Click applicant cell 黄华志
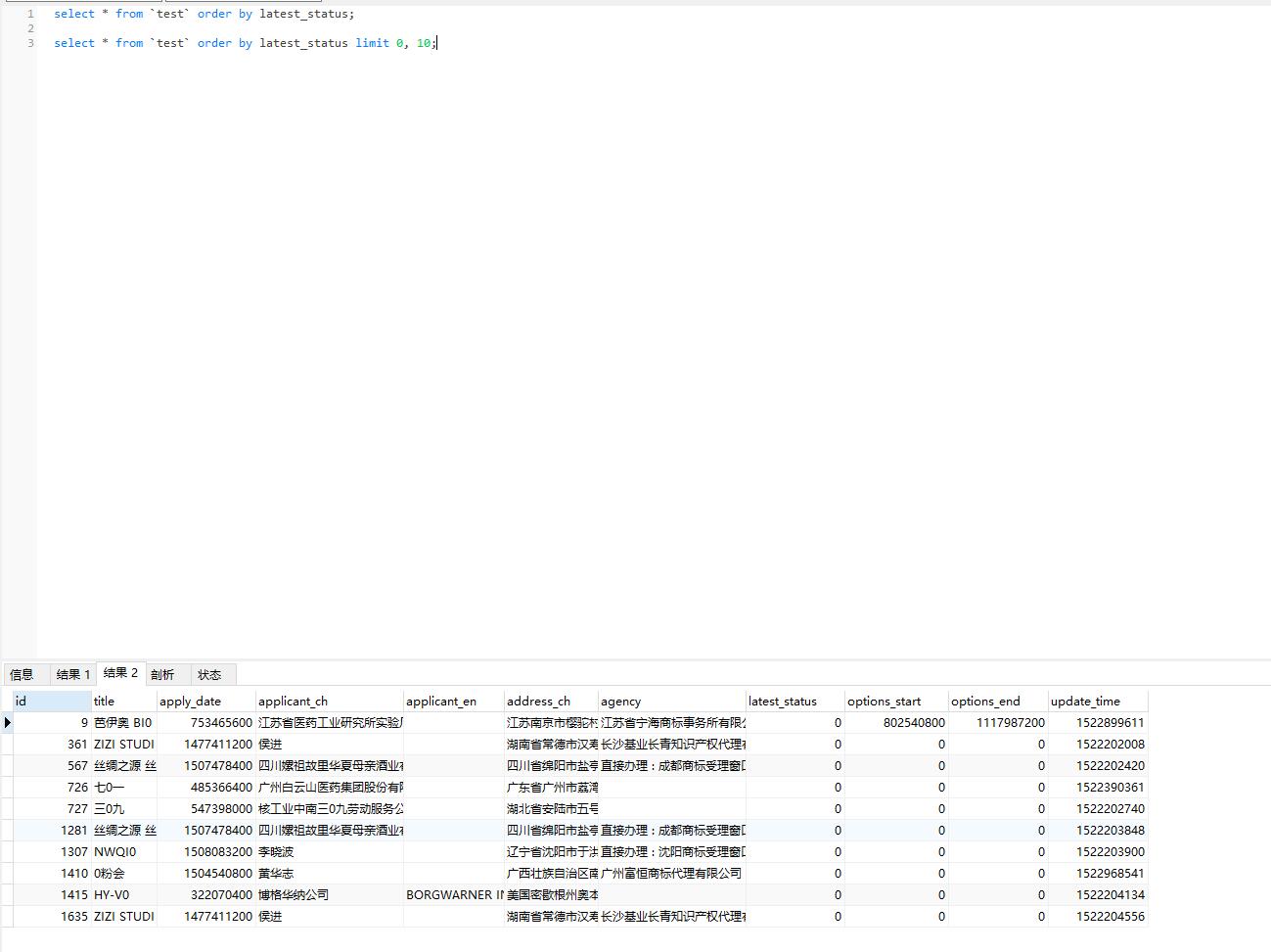1271x952 pixels. click(x=330, y=874)
